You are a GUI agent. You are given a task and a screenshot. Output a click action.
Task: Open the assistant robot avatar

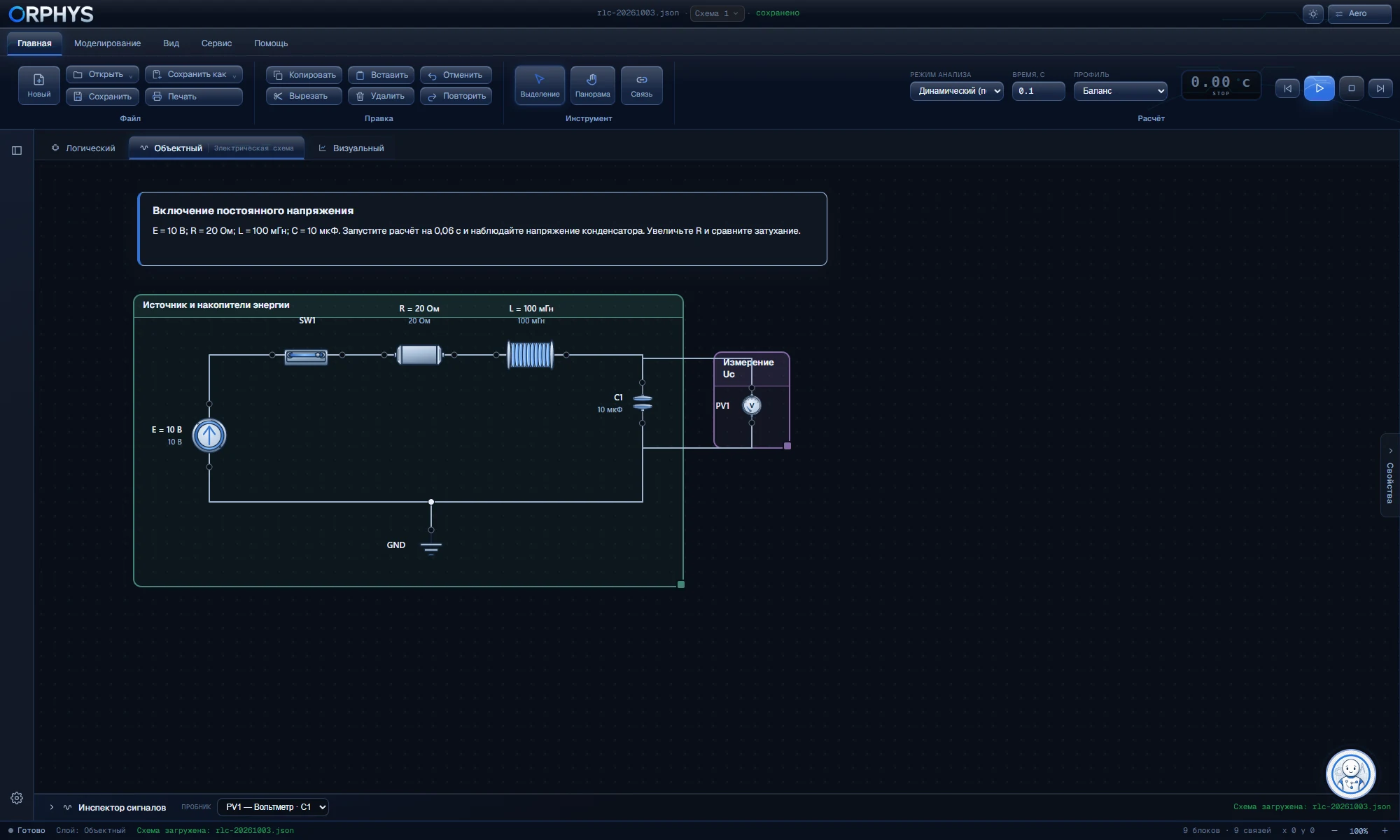(x=1350, y=773)
